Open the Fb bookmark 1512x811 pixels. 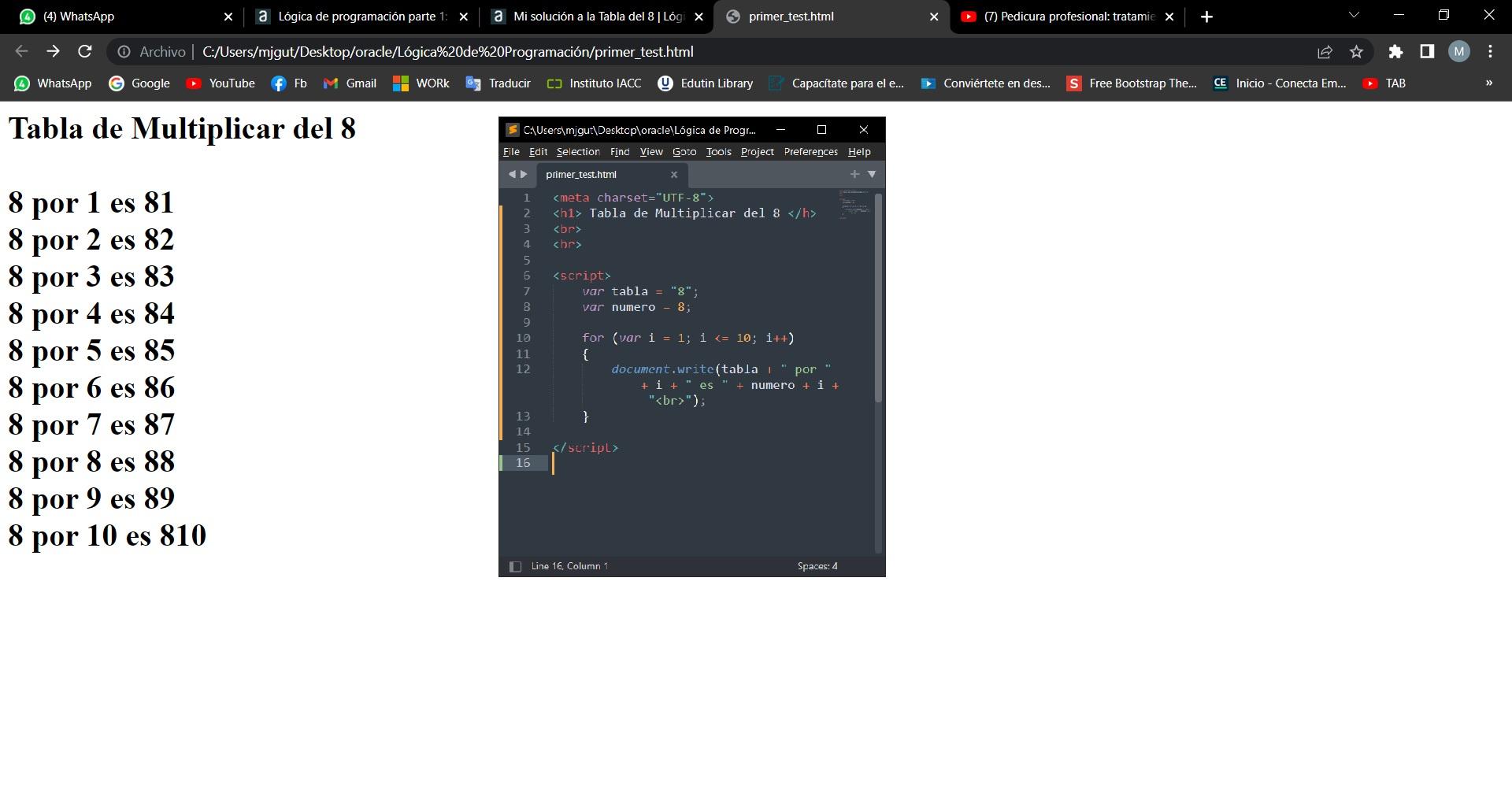[x=288, y=83]
